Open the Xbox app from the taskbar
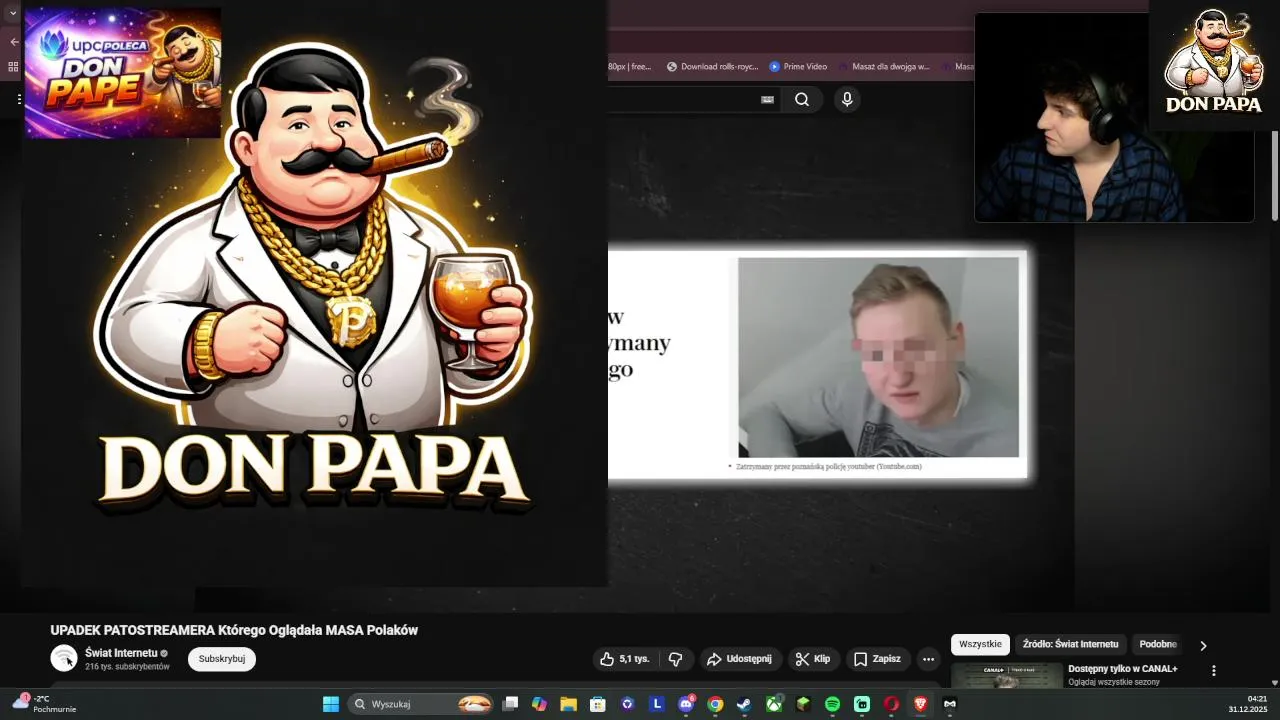This screenshot has width=1280, height=720. pyautogui.click(x=774, y=704)
